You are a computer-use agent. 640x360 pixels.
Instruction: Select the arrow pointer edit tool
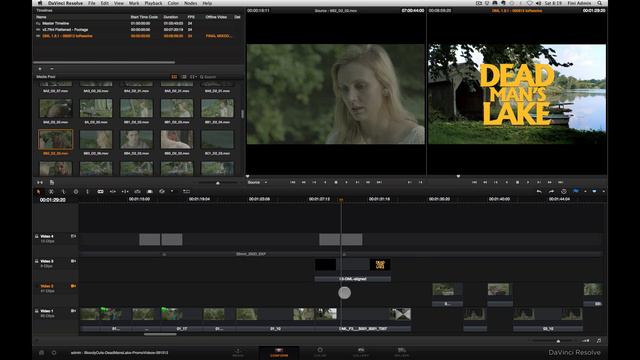click(39, 191)
